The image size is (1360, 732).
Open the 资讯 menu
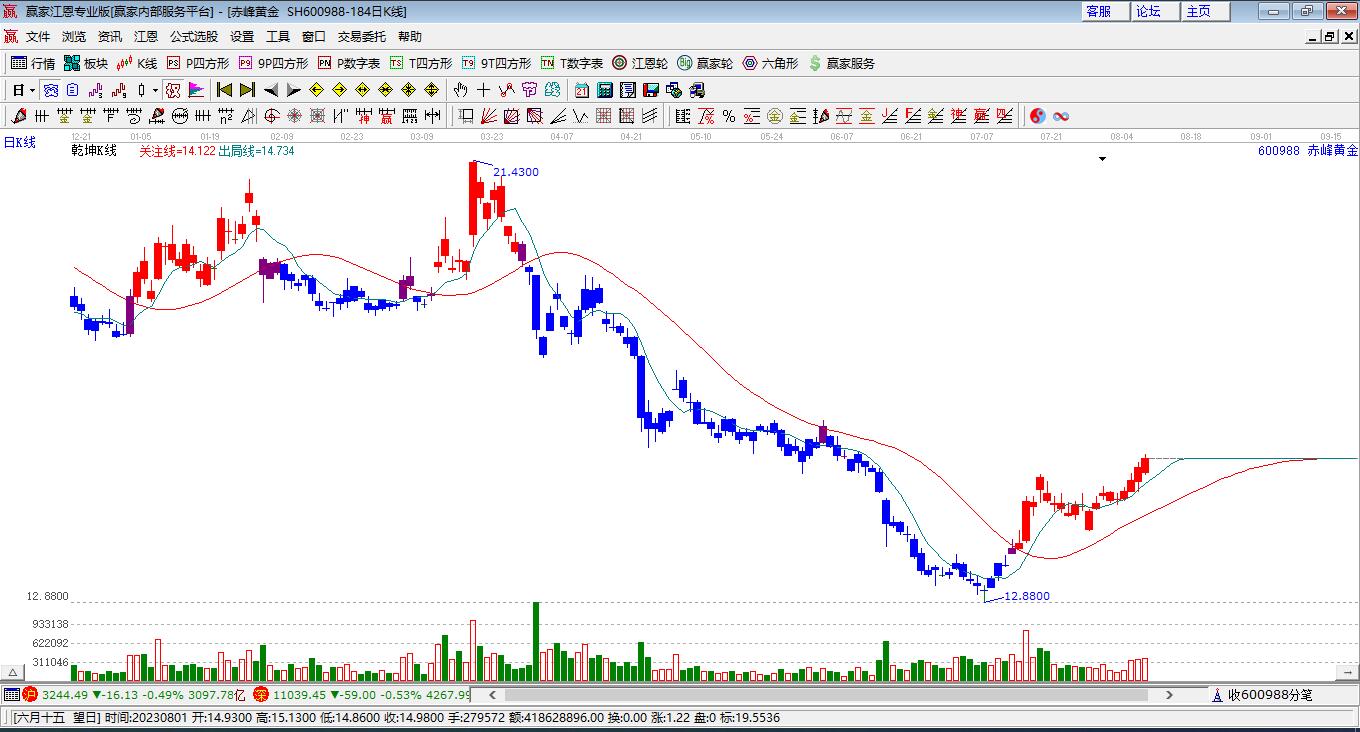[x=110, y=37]
